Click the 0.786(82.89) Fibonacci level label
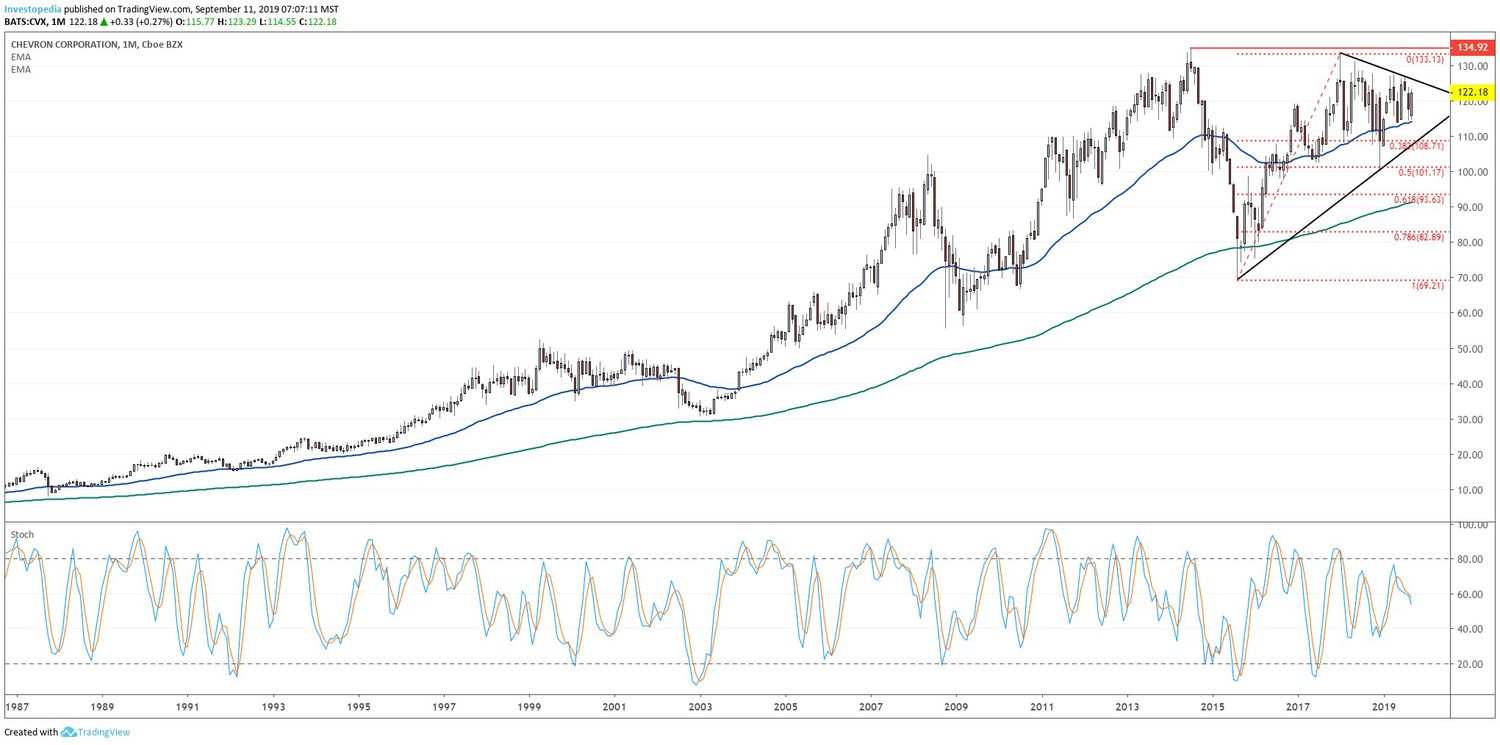Viewport: 1500px width, 745px height. point(1418,236)
